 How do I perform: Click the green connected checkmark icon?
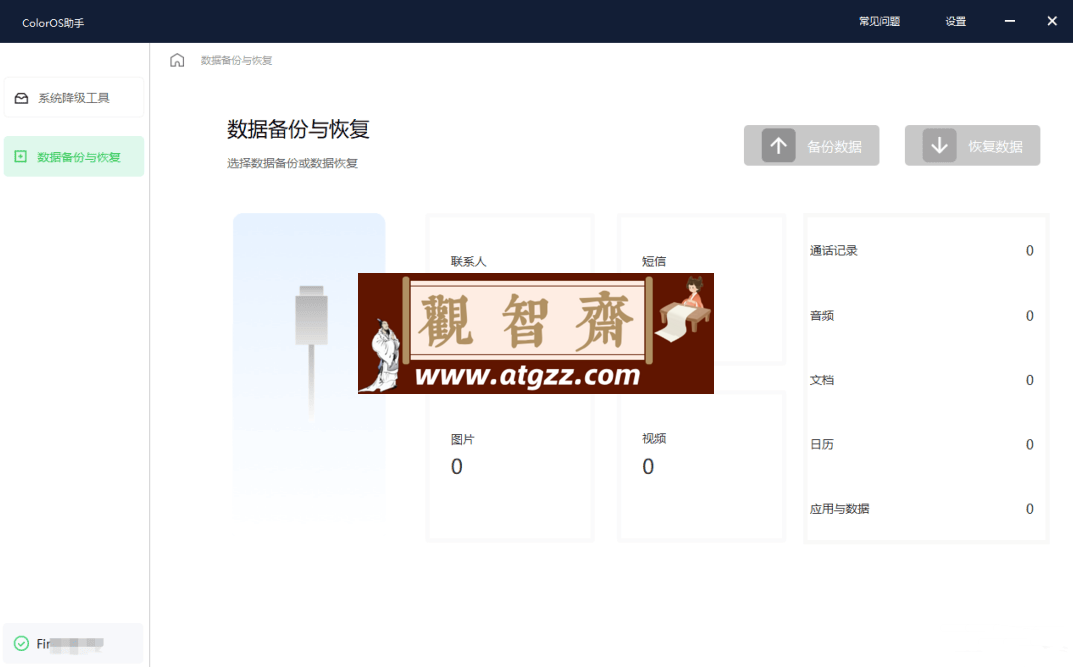21,643
